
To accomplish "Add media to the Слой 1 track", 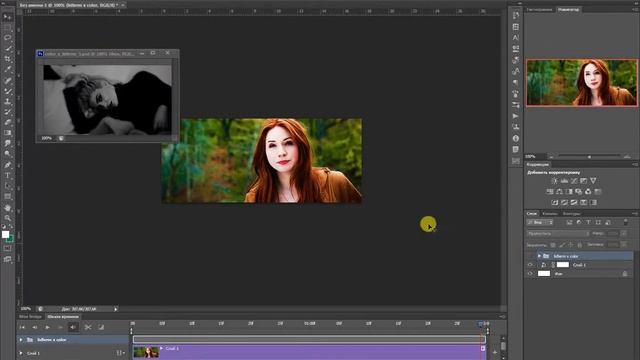I will pyautogui.click(x=494, y=352).
